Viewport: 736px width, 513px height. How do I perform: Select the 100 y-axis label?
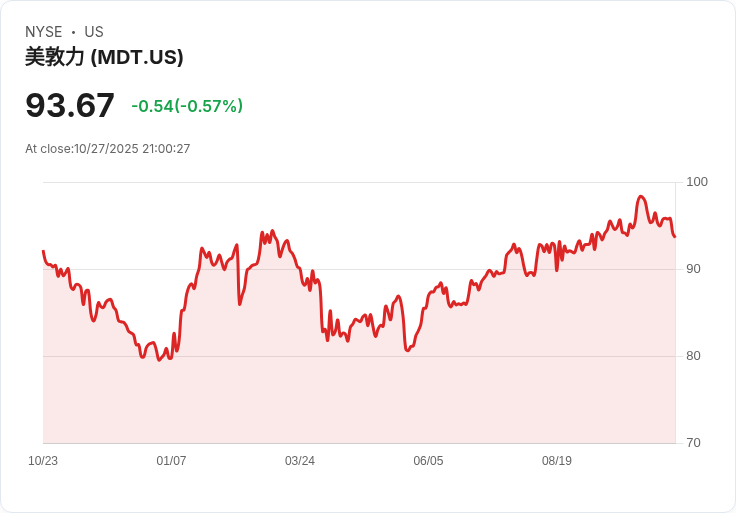click(x=697, y=182)
